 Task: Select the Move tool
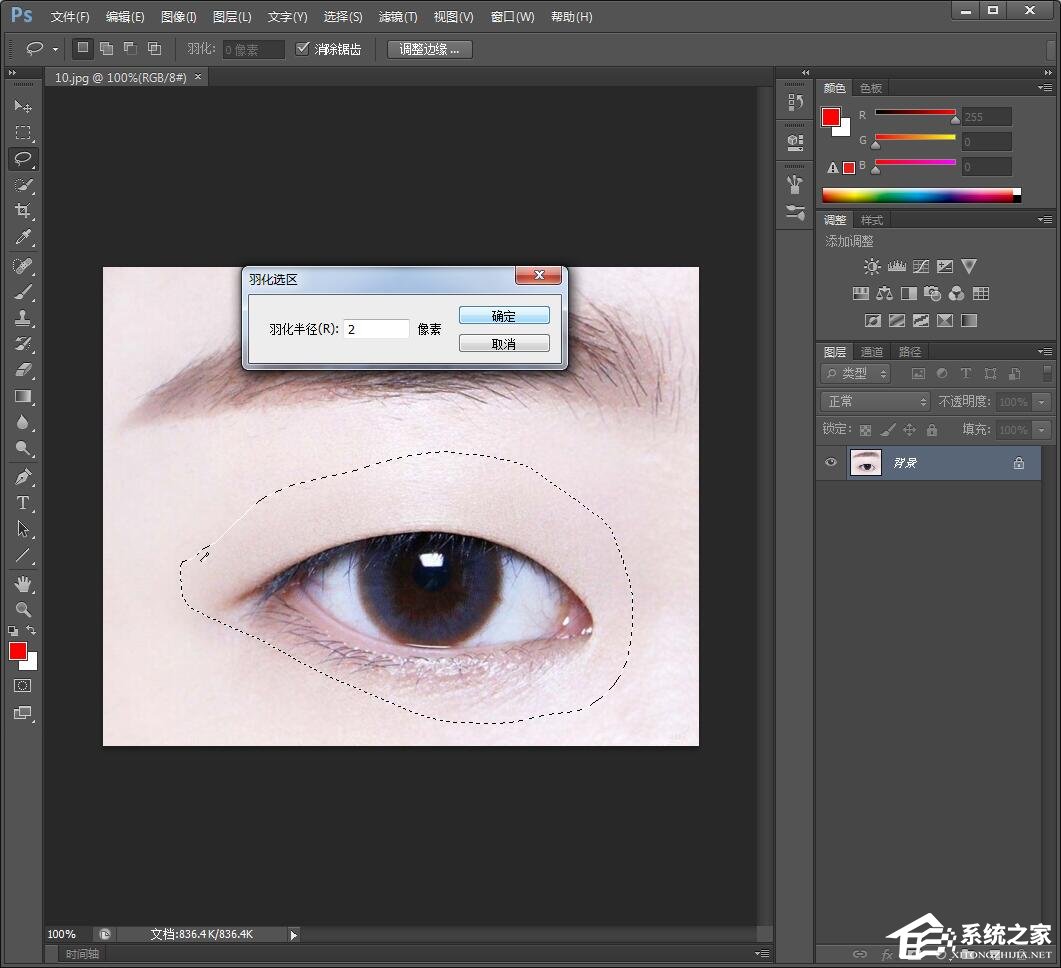[x=23, y=107]
